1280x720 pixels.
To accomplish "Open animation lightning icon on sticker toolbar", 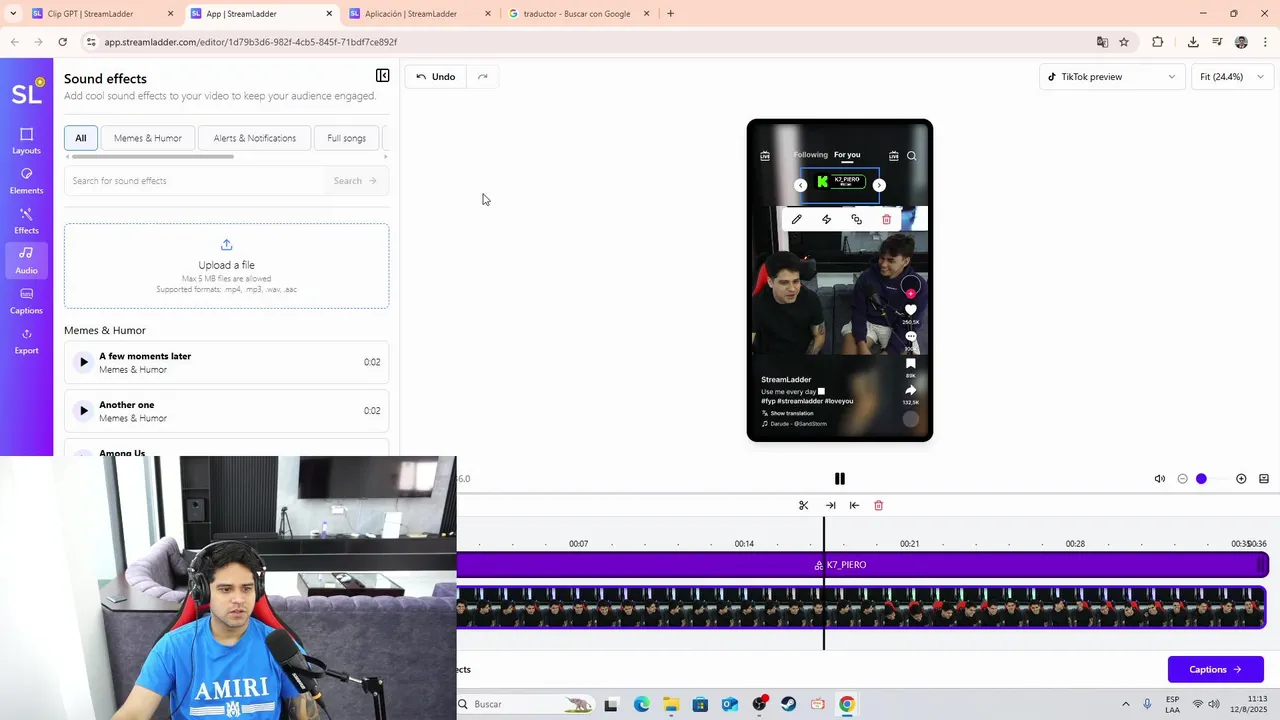I will tap(826, 219).
